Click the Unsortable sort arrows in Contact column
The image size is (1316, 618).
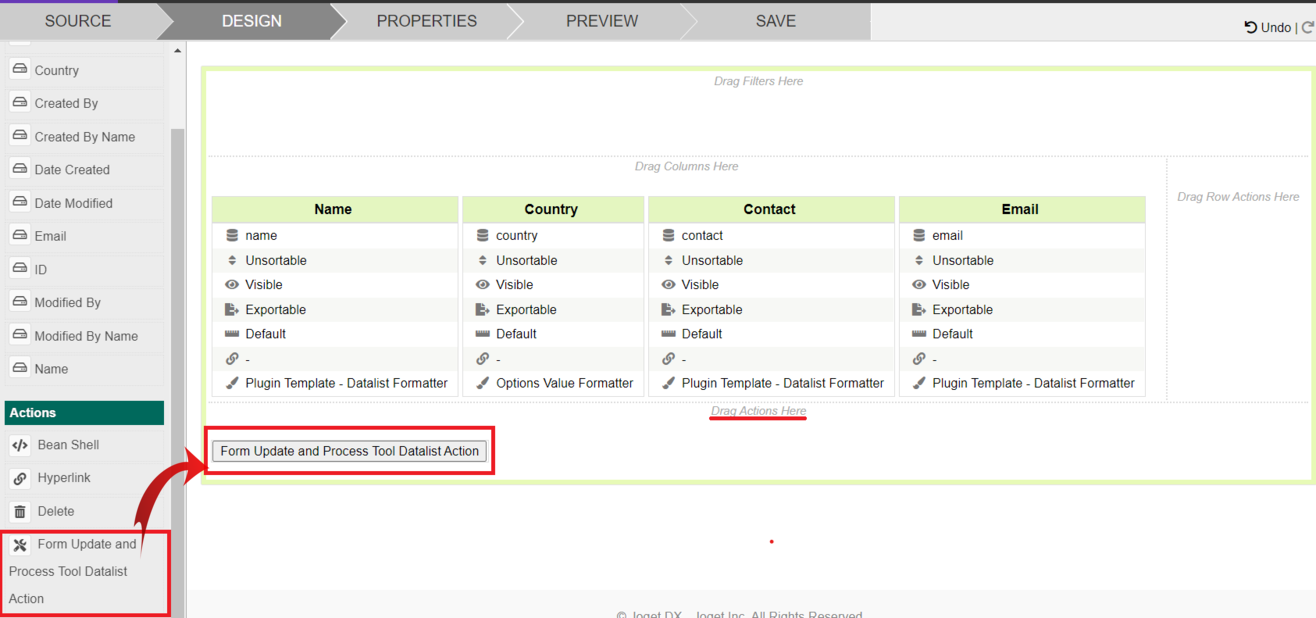click(x=668, y=261)
